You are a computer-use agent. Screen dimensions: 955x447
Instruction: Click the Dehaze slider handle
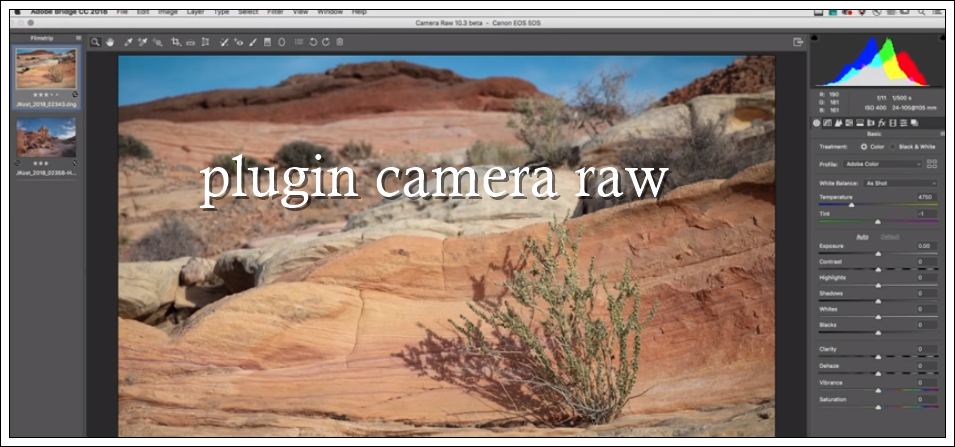click(878, 373)
